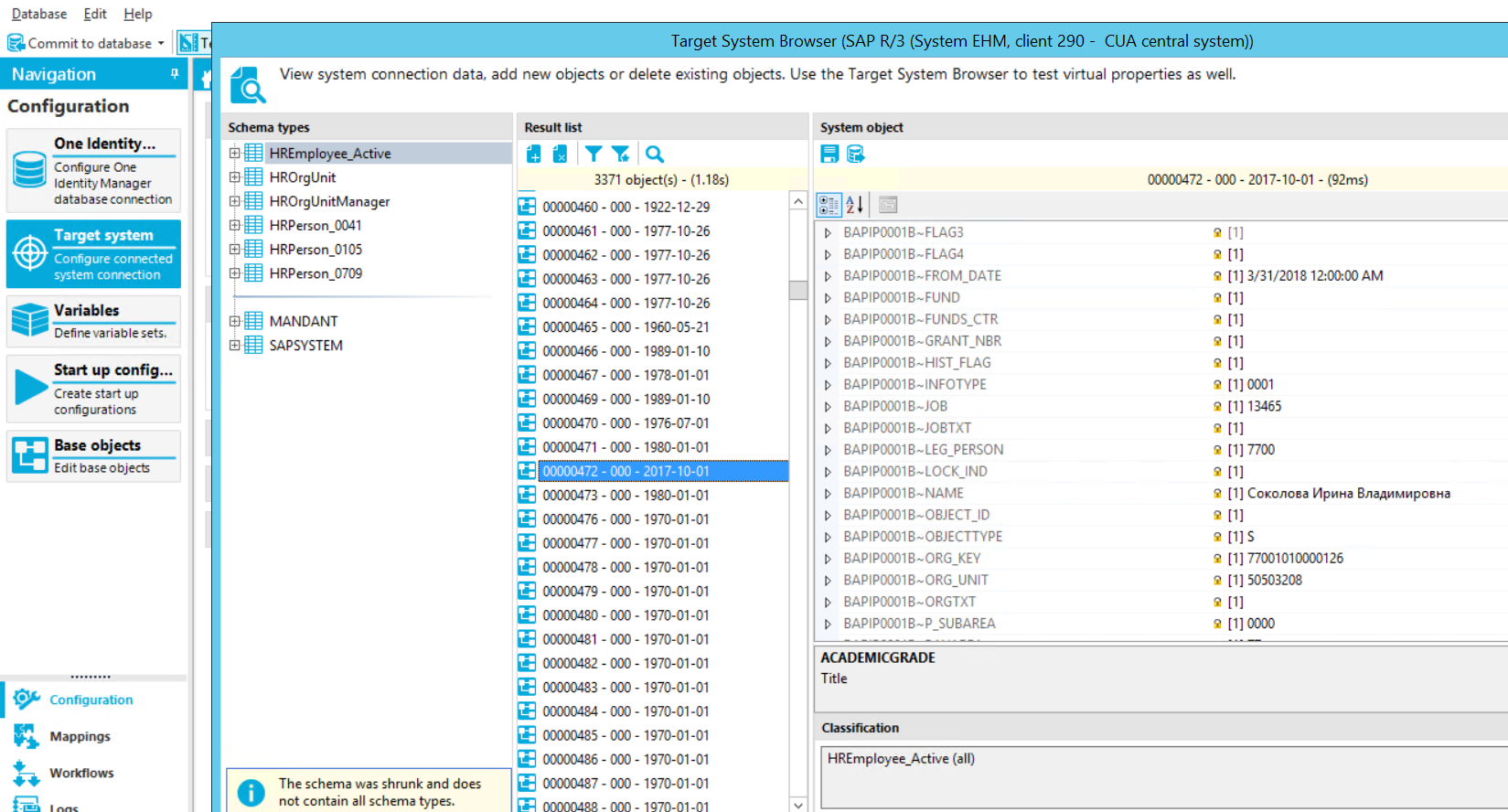
Task: Pin the Navigation panel
Action: pyautogui.click(x=175, y=74)
